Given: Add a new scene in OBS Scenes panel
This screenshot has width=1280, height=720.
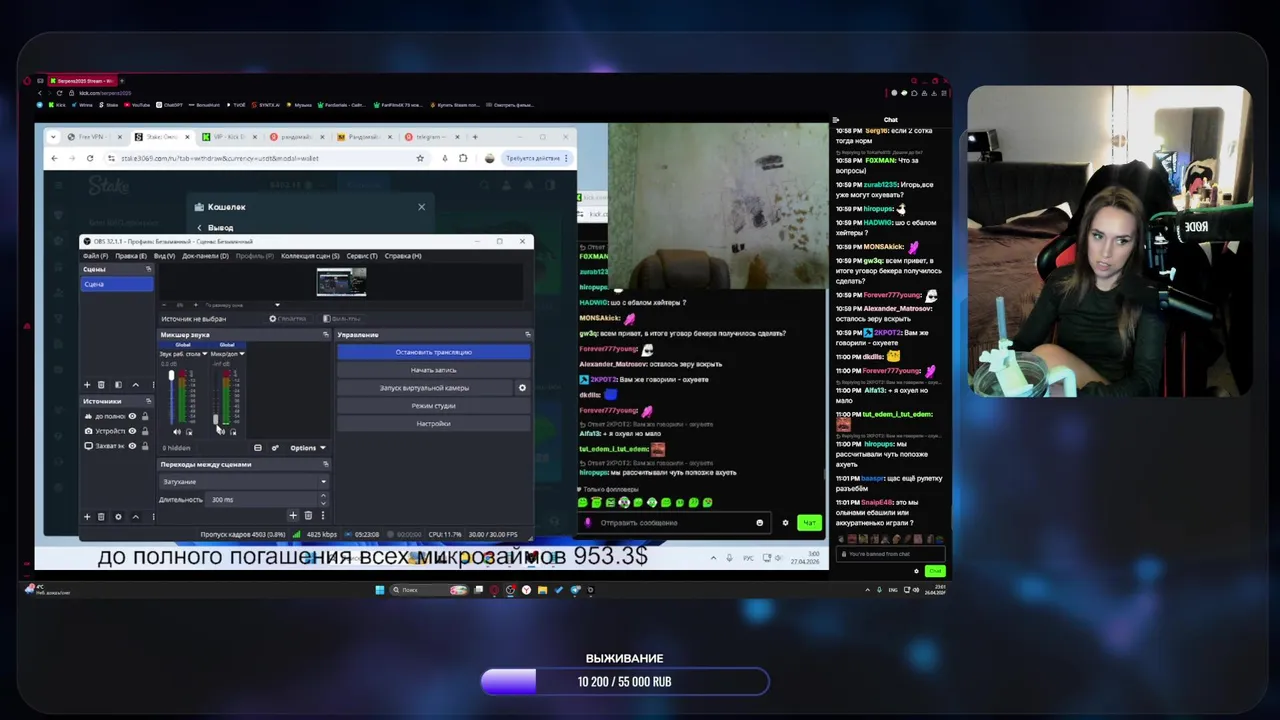Looking at the screenshot, I should point(87,384).
